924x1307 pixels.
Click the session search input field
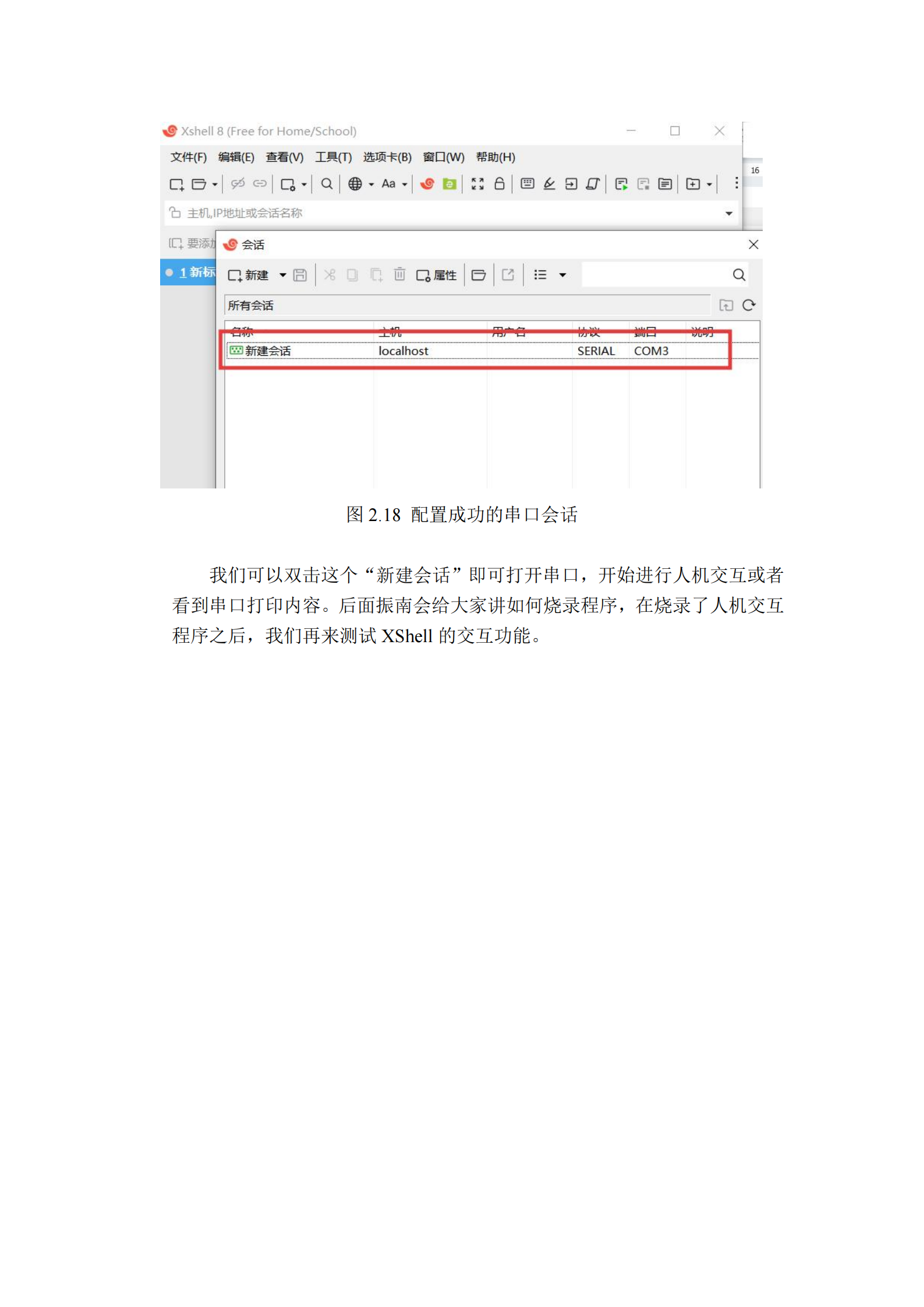coord(655,275)
